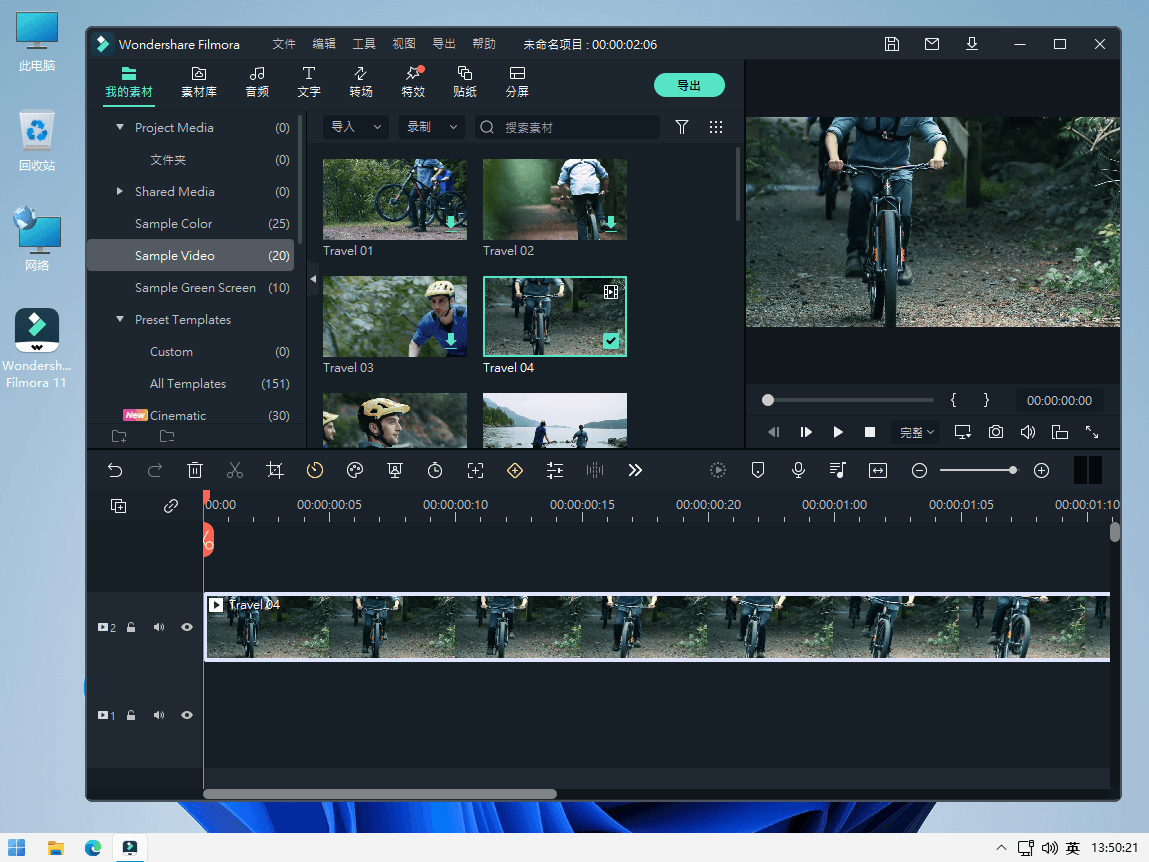
Task: Open the Crop tool
Action: (x=275, y=471)
